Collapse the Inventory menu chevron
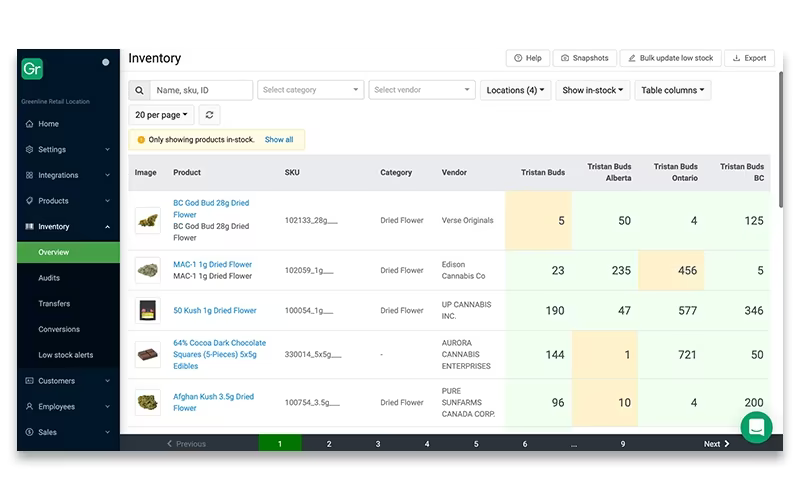 107,227
